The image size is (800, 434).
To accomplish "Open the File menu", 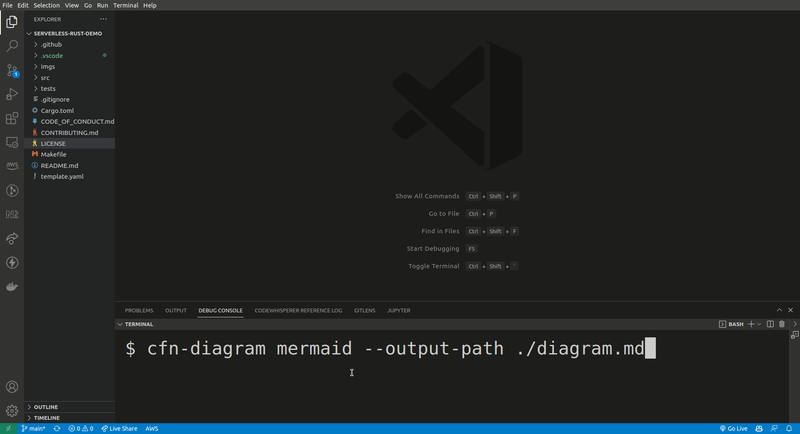I will pos(8,5).
